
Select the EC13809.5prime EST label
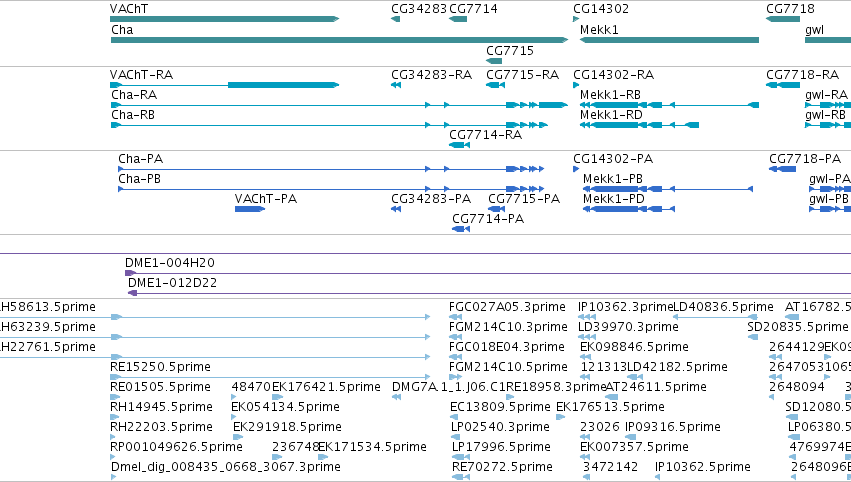click(500, 407)
